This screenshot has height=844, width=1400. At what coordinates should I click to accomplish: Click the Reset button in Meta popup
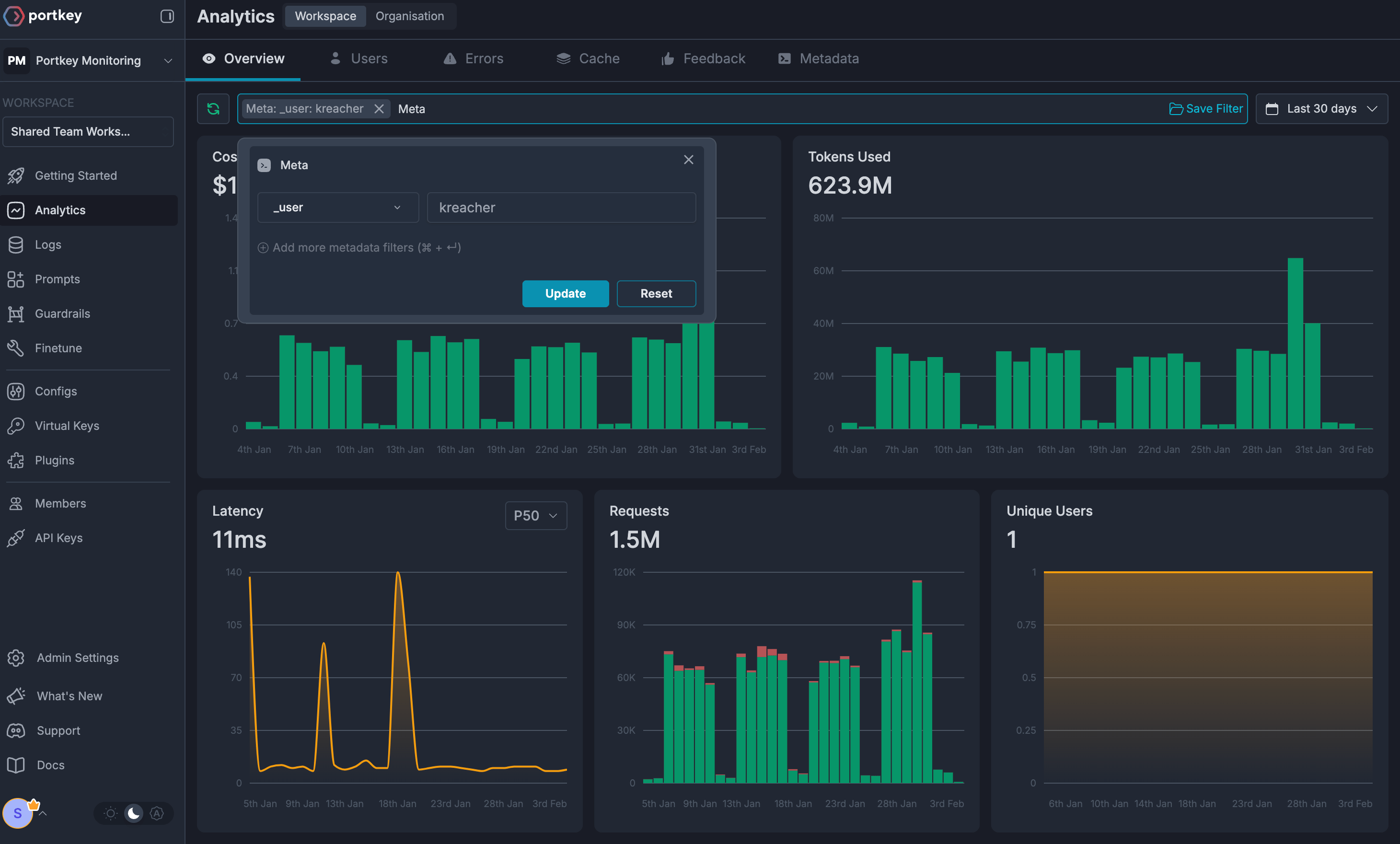coord(656,293)
